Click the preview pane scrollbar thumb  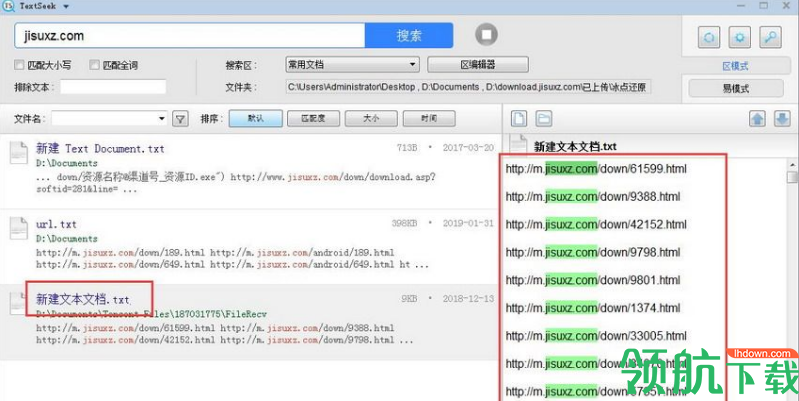tap(792, 177)
